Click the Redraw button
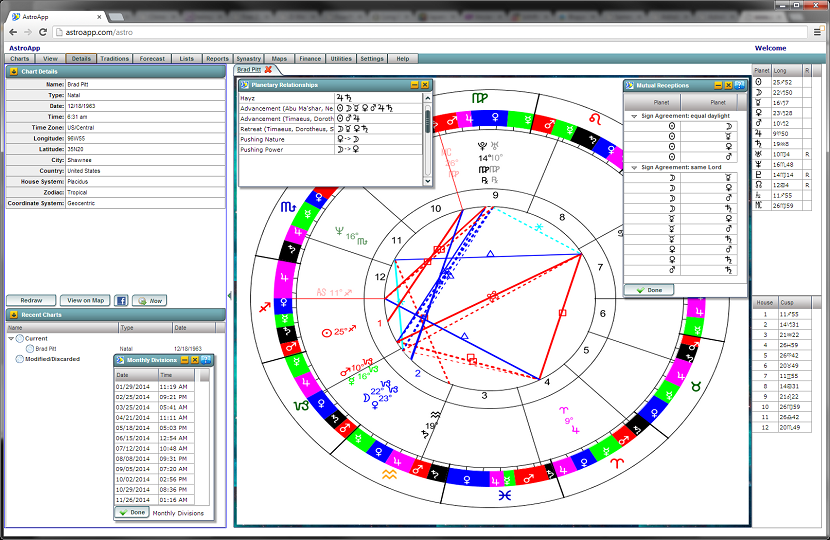The width and height of the screenshot is (830, 540). [x=30, y=300]
